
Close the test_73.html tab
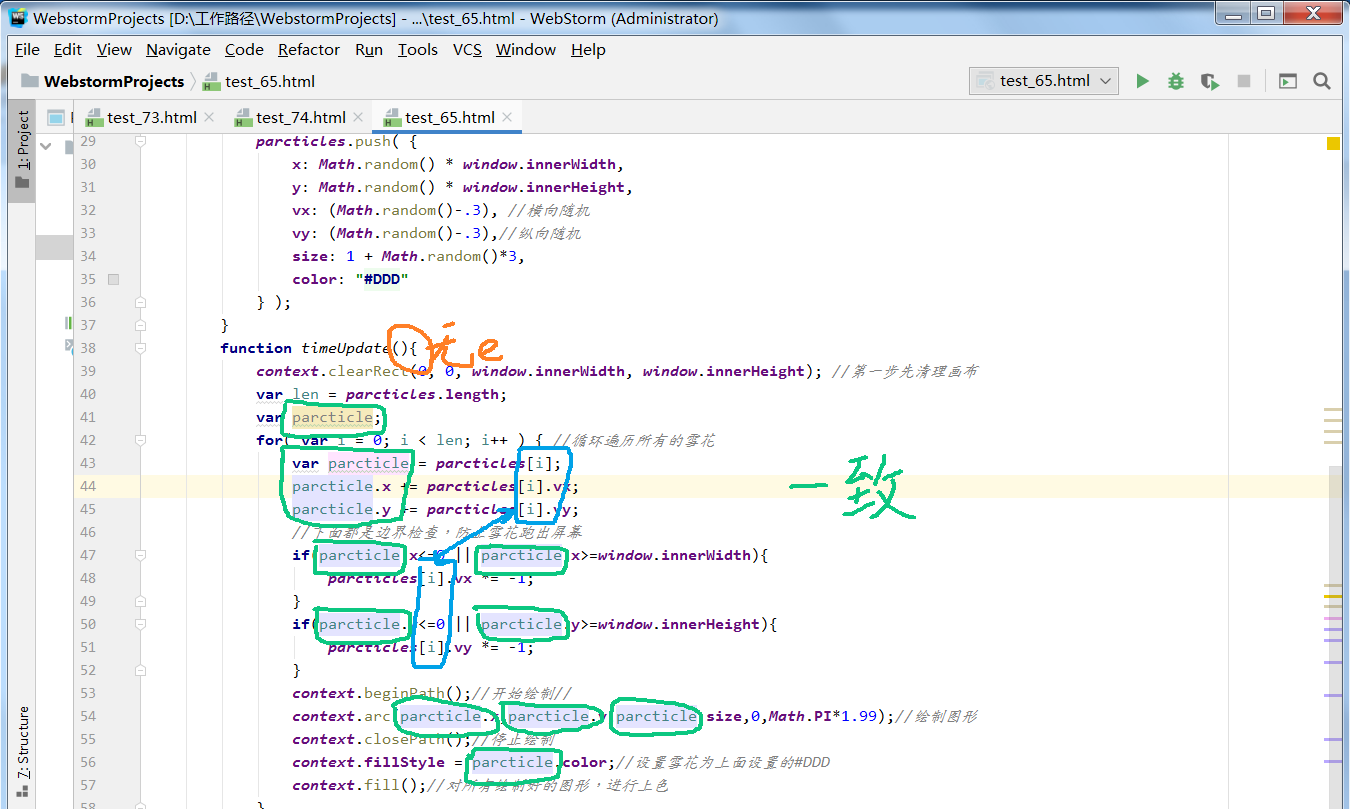coord(209,117)
